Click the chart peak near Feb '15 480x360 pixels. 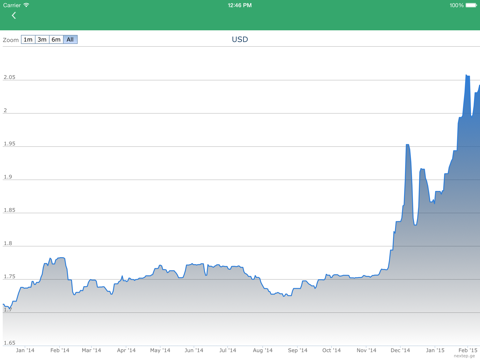(467, 76)
